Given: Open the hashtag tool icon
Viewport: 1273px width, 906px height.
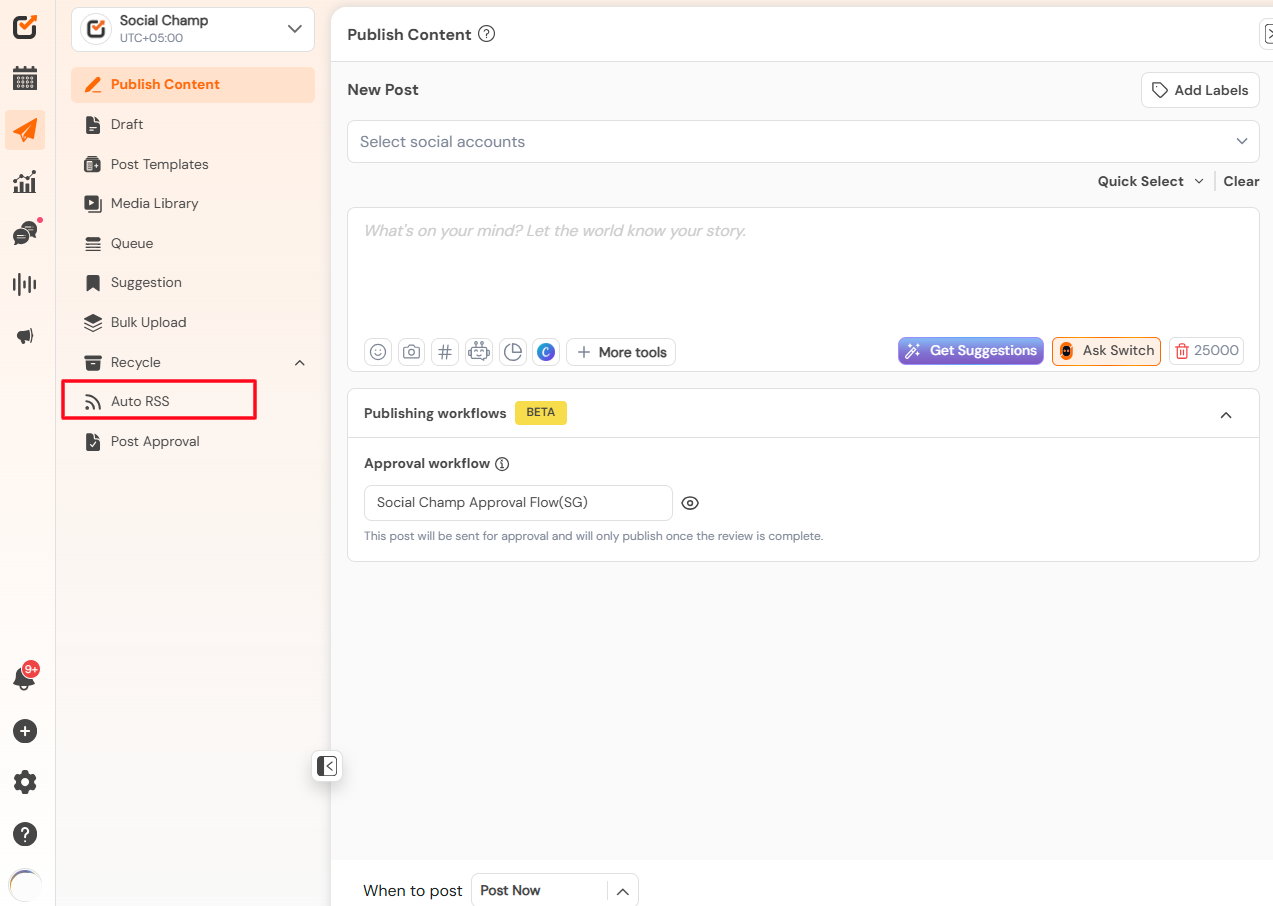Looking at the screenshot, I should [445, 352].
